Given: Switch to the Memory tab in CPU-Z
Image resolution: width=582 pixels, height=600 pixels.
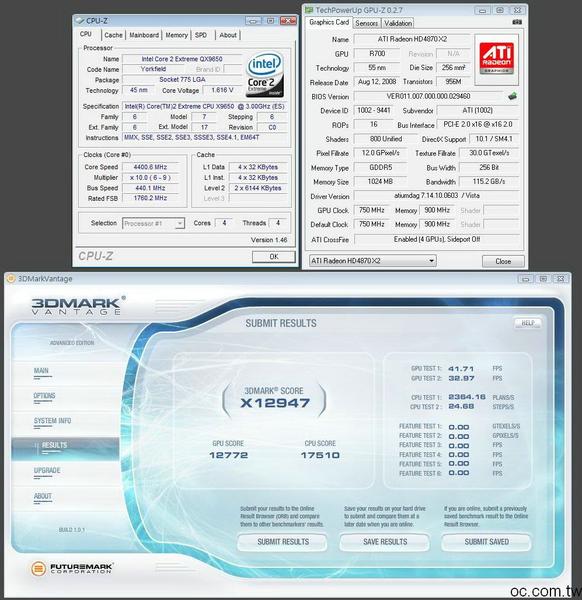Looking at the screenshot, I should pos(176,35).
